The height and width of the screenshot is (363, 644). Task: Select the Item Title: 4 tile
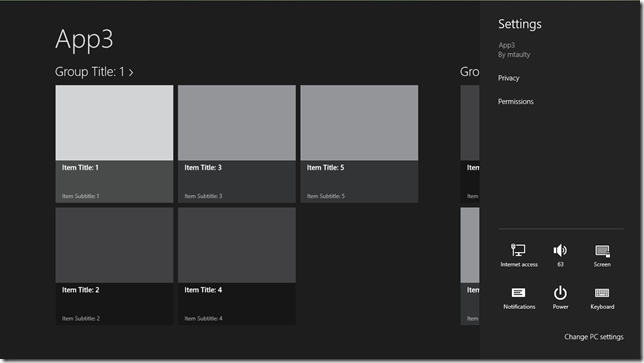coord(237,266)
